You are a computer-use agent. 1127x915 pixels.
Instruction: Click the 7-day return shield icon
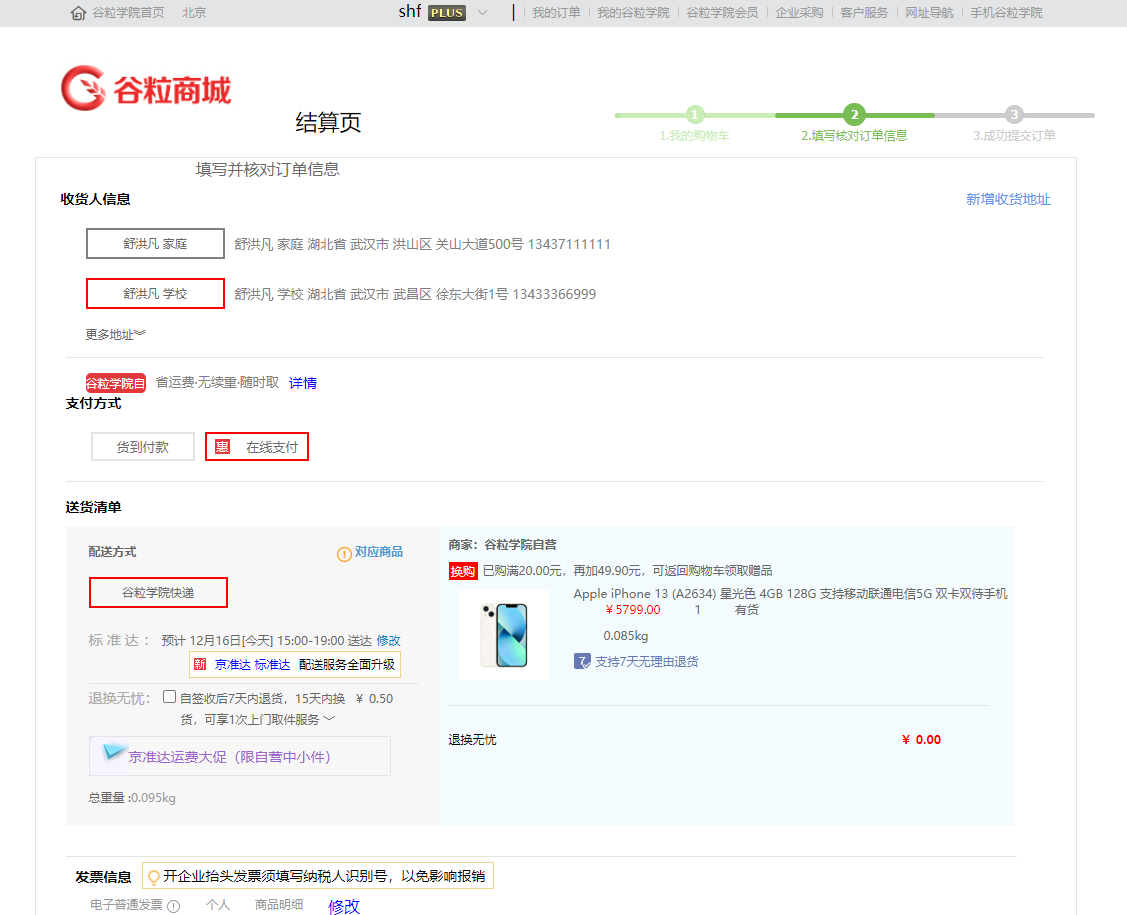pyautogui.click(x=582, y=661)
